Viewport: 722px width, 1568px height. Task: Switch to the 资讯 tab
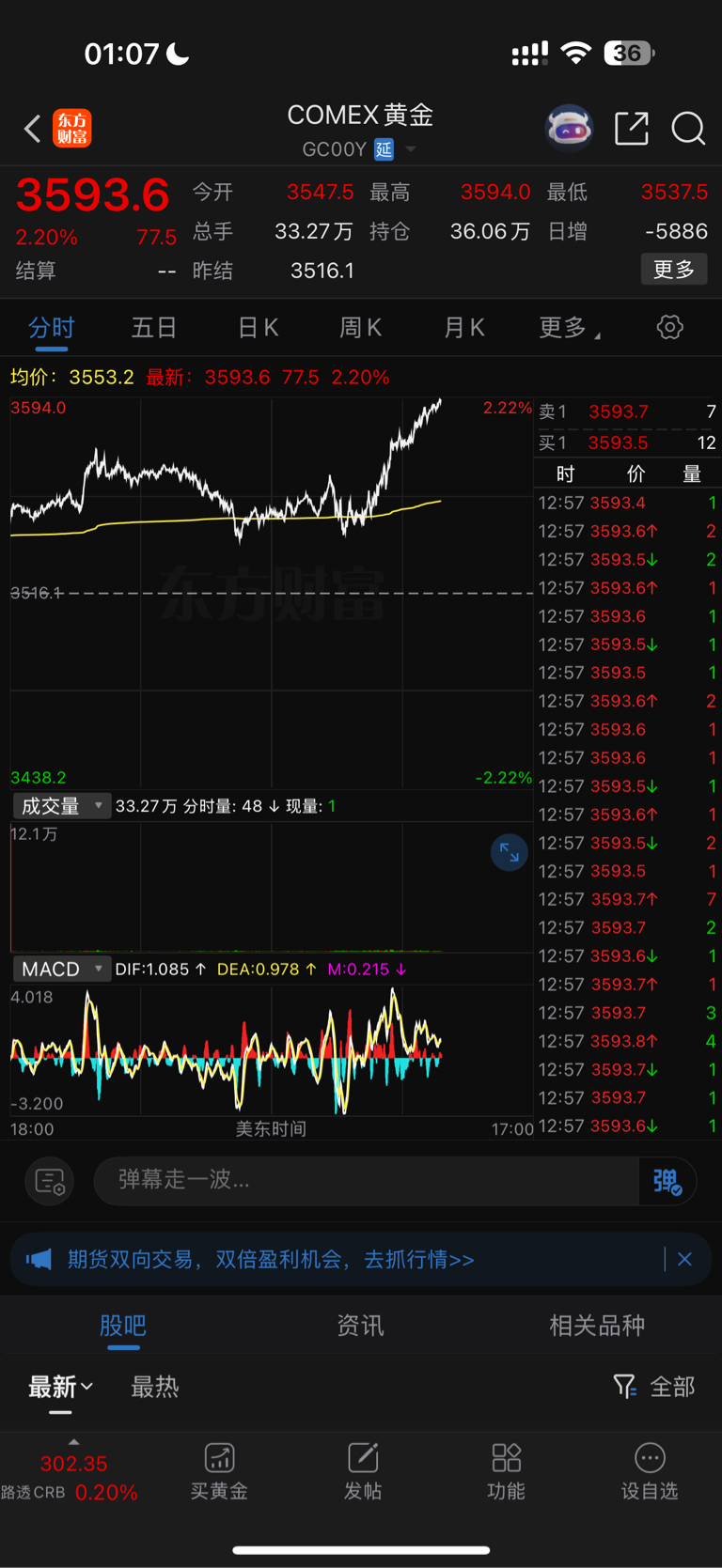[360, 1326]
